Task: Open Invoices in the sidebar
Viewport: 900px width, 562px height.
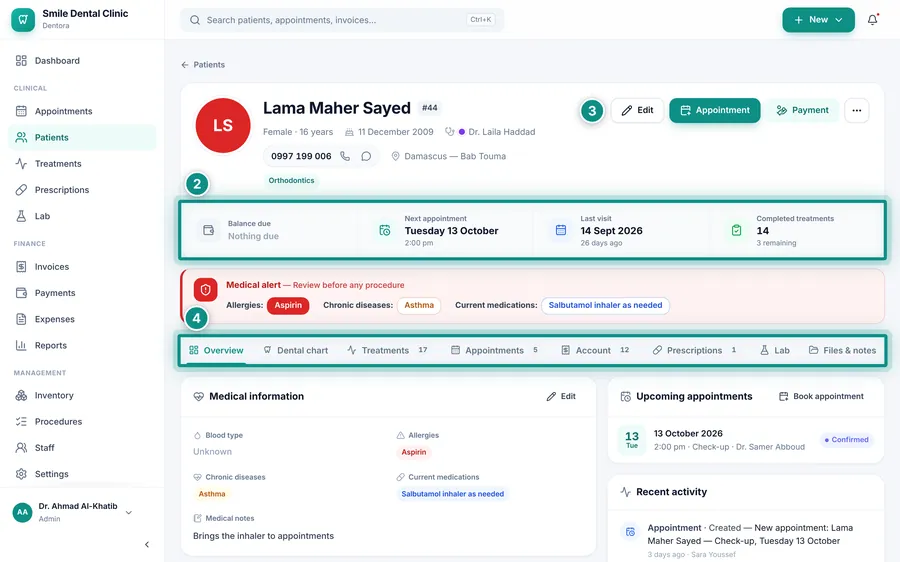Action: coord(82,266)
